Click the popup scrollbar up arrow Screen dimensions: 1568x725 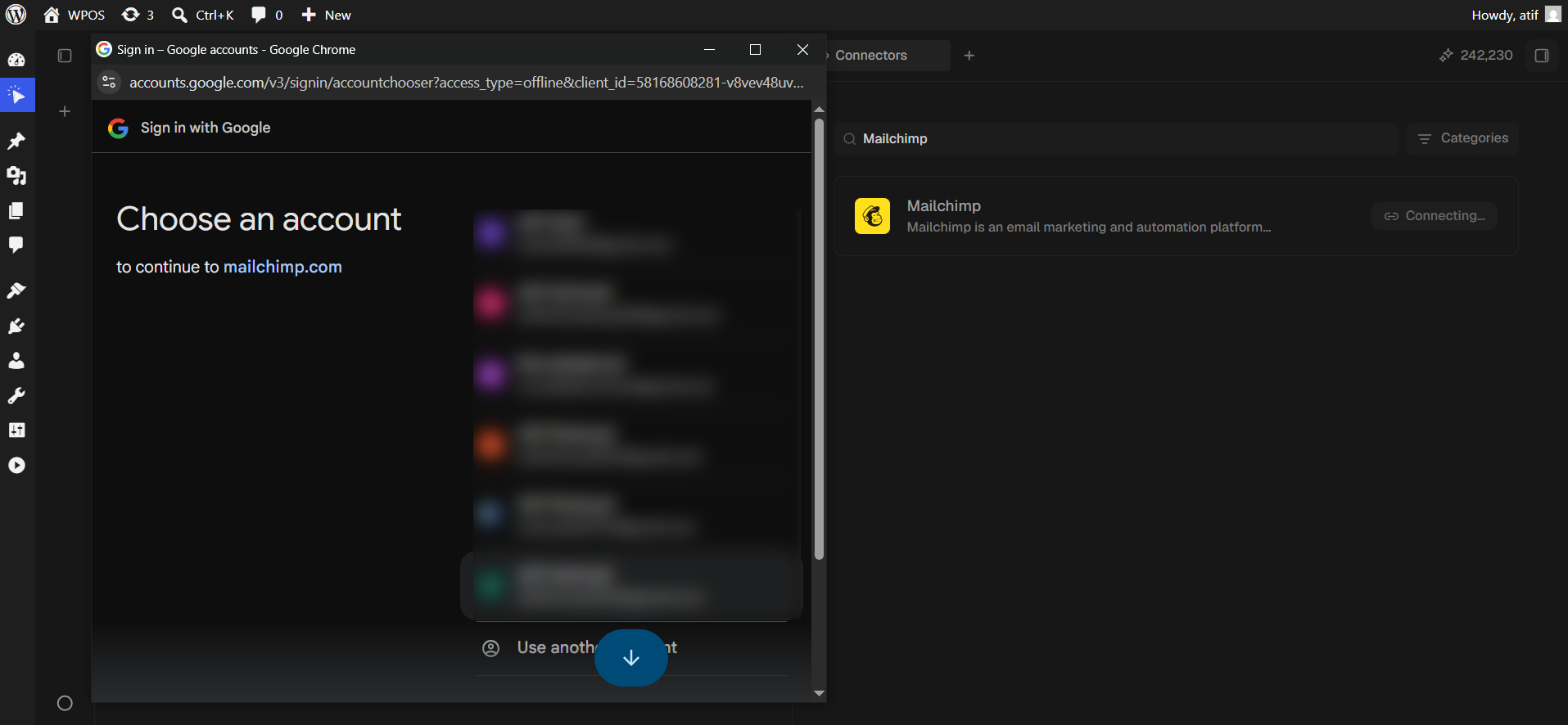pos(819,110)
